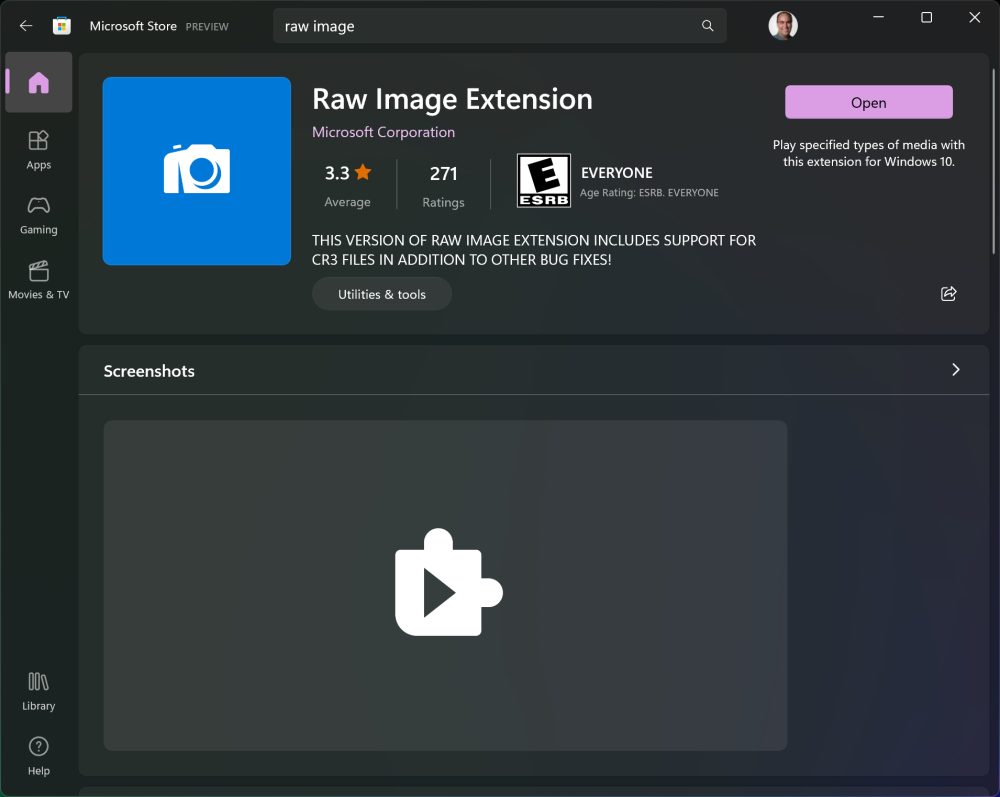Open the Apps section
This screenshot has height=797, width=1000.
point(39,150)
